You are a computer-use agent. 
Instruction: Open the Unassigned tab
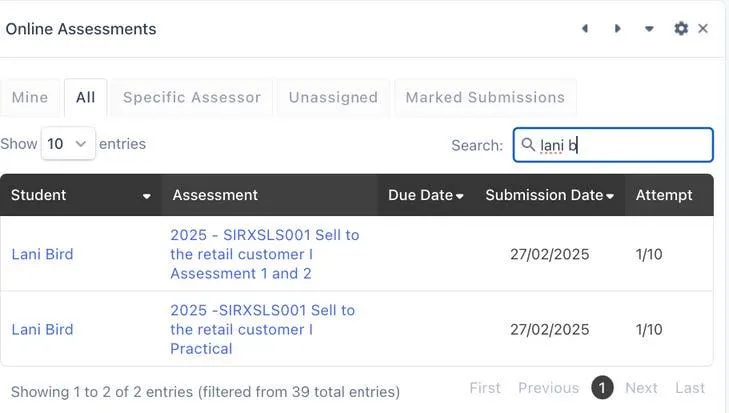333,98
